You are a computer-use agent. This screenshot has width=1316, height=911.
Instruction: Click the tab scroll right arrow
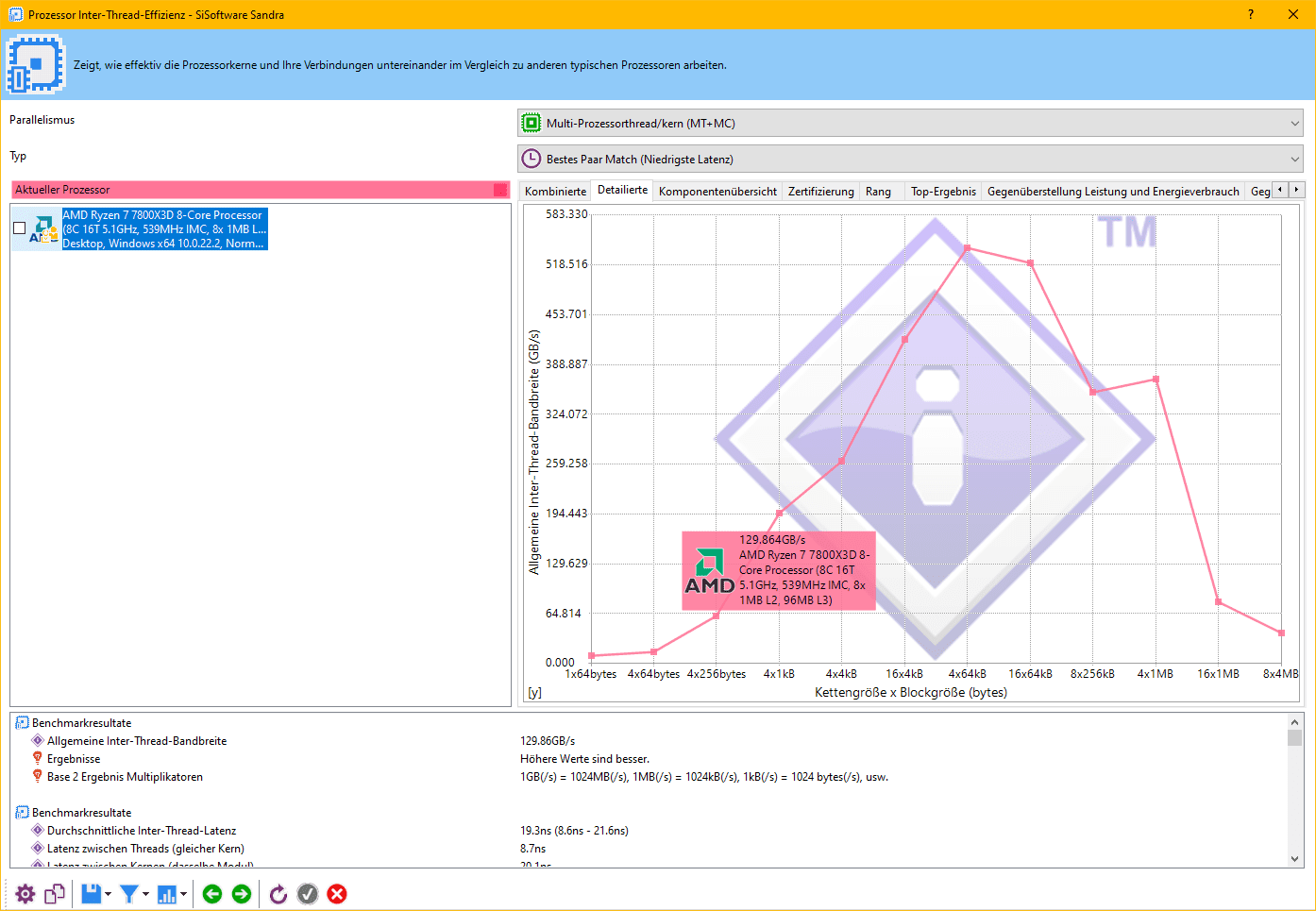pos(1296,190)
